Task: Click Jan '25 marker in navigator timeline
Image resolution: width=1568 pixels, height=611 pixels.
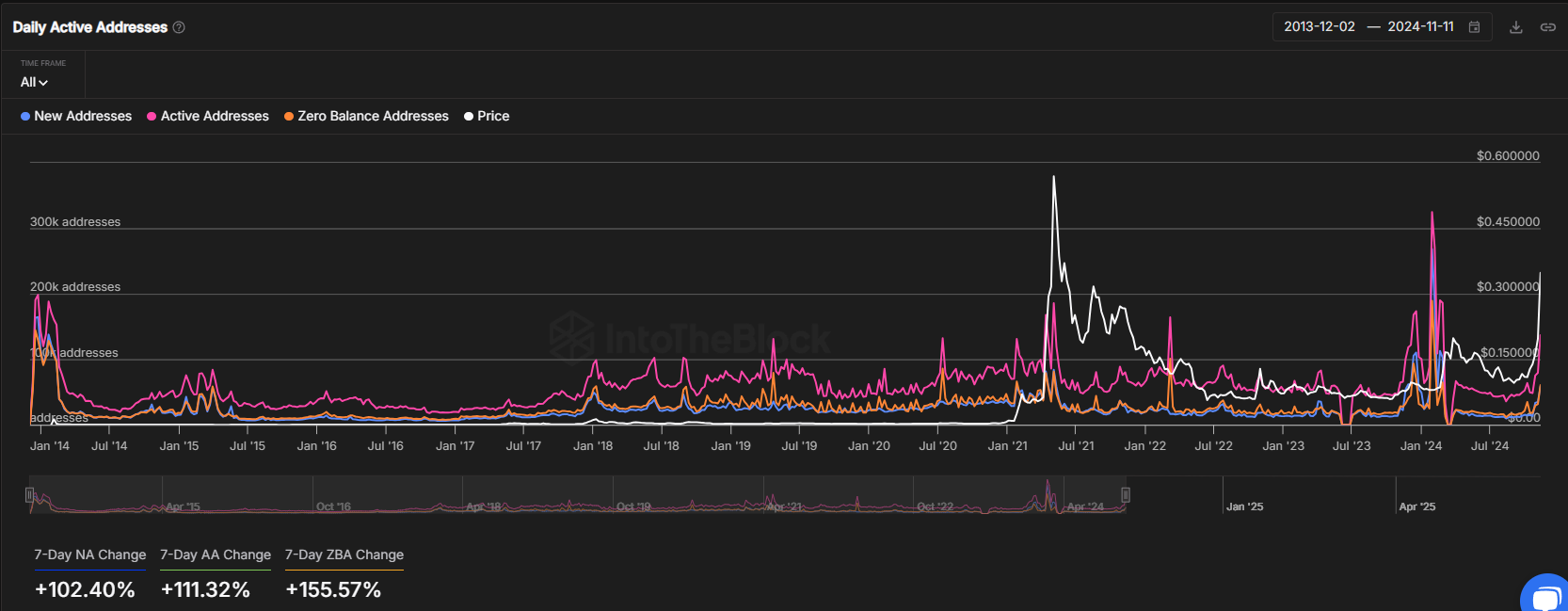Action: [x=1244, y=506]
